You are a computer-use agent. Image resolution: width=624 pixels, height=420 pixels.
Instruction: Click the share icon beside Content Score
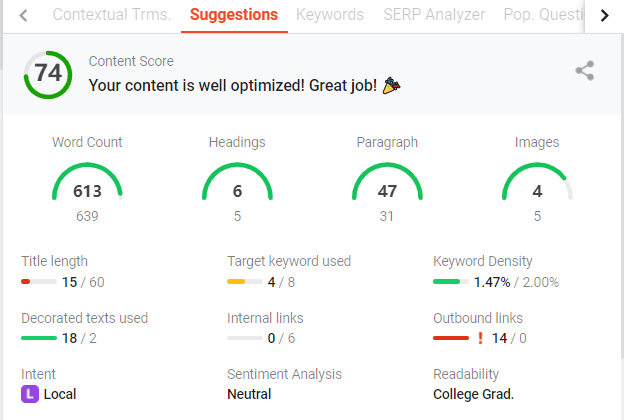(x=585, y=71)
